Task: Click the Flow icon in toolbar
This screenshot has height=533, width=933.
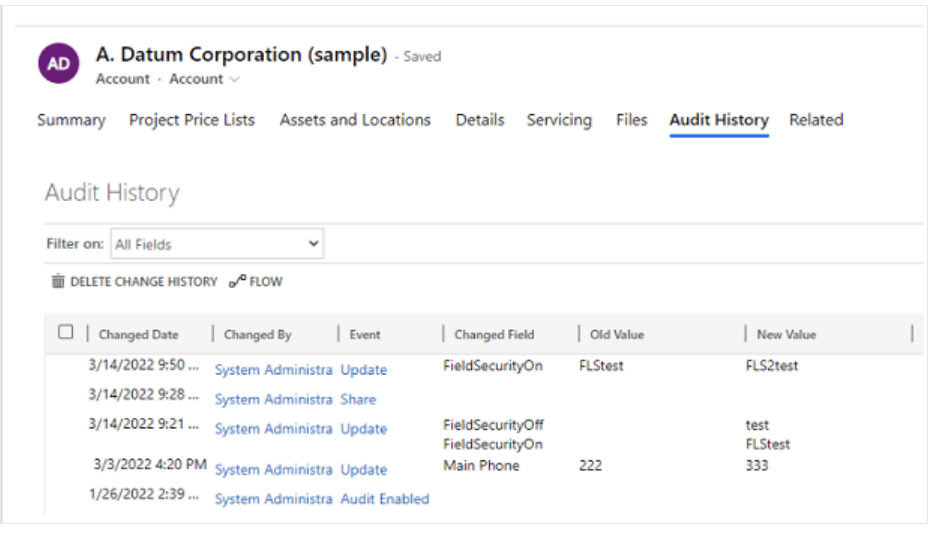Action: click(x=237, y=282)
